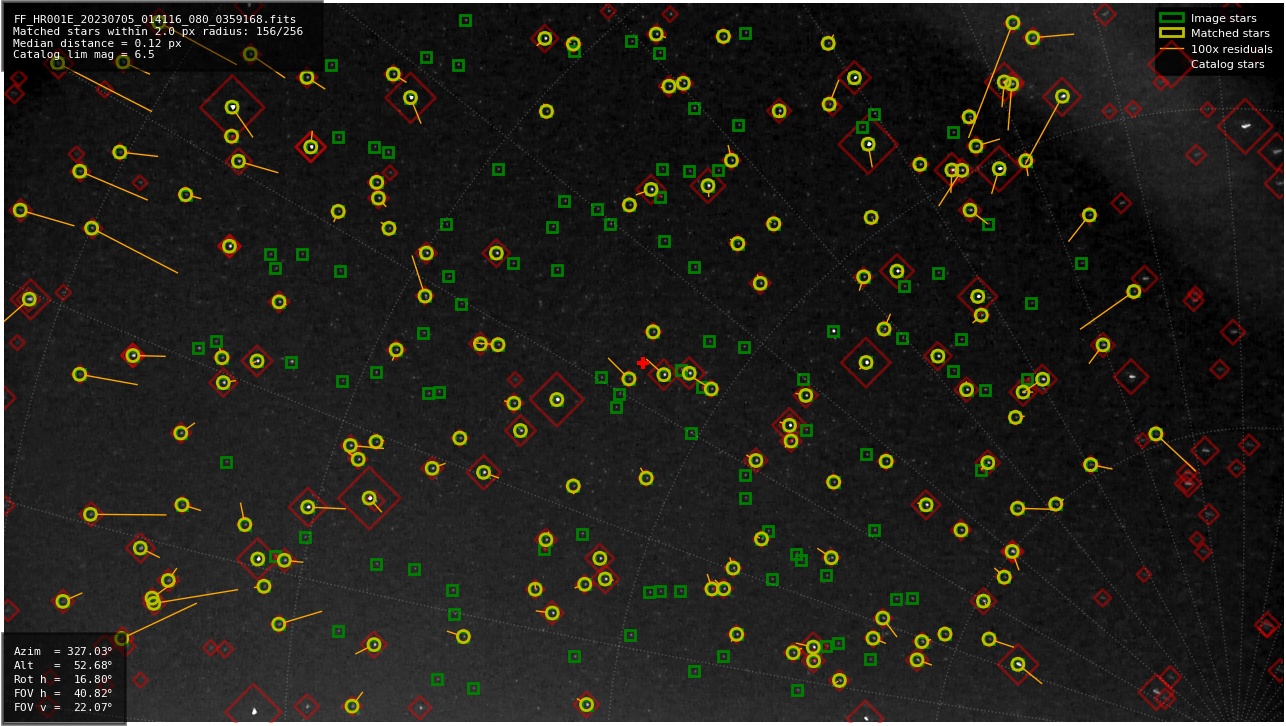Click the yellow Matched stars legend marker
Image resolution: width=1286 pixels, height=726 pixels.
1171,33
